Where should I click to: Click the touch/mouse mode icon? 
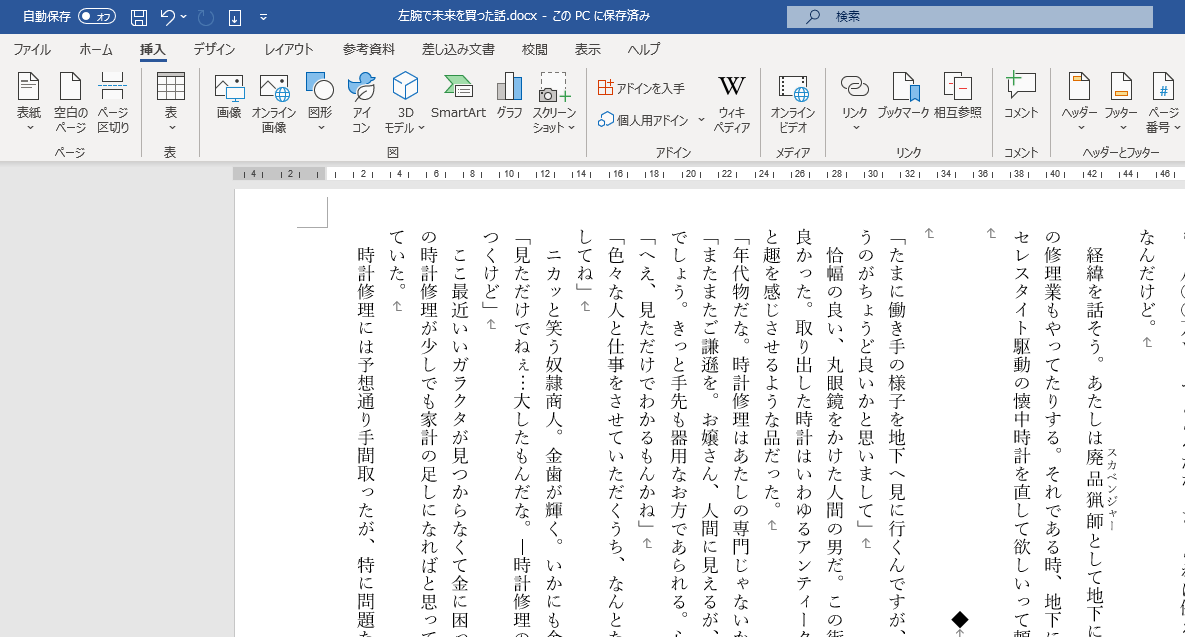click(x=235, y=17)
